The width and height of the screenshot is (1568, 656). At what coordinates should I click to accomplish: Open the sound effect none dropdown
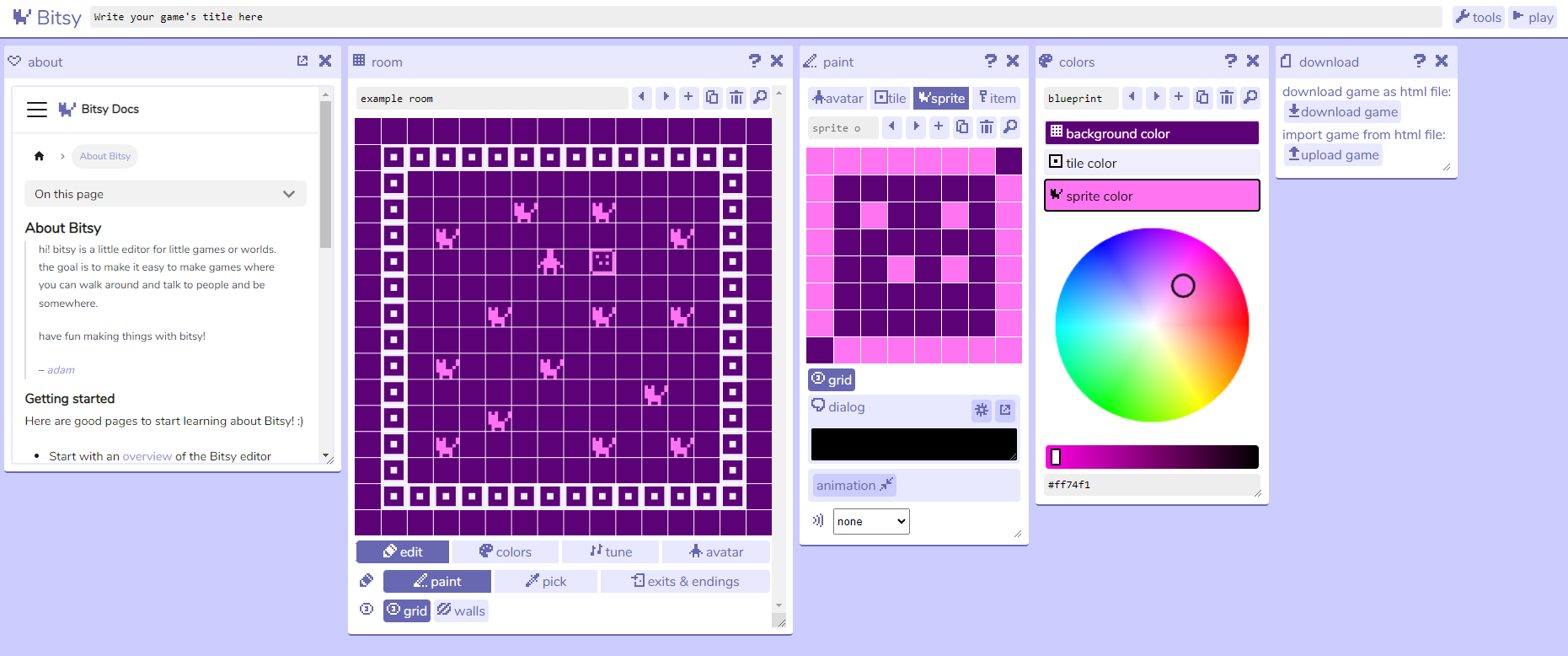pyautogui.click(x=871, y=521)
